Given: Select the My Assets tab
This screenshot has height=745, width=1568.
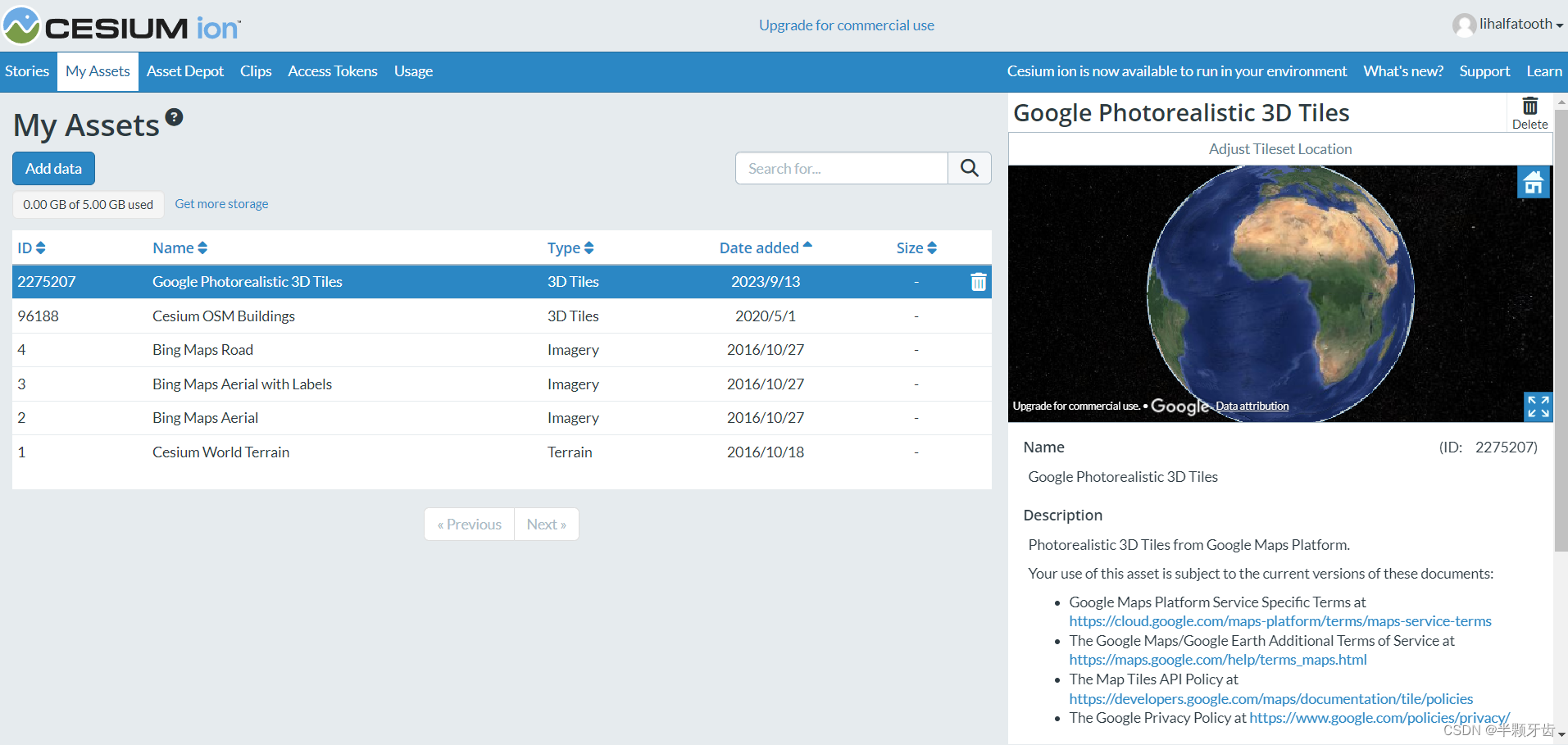Looking at the screenshot, I should (x=98, y=71).
